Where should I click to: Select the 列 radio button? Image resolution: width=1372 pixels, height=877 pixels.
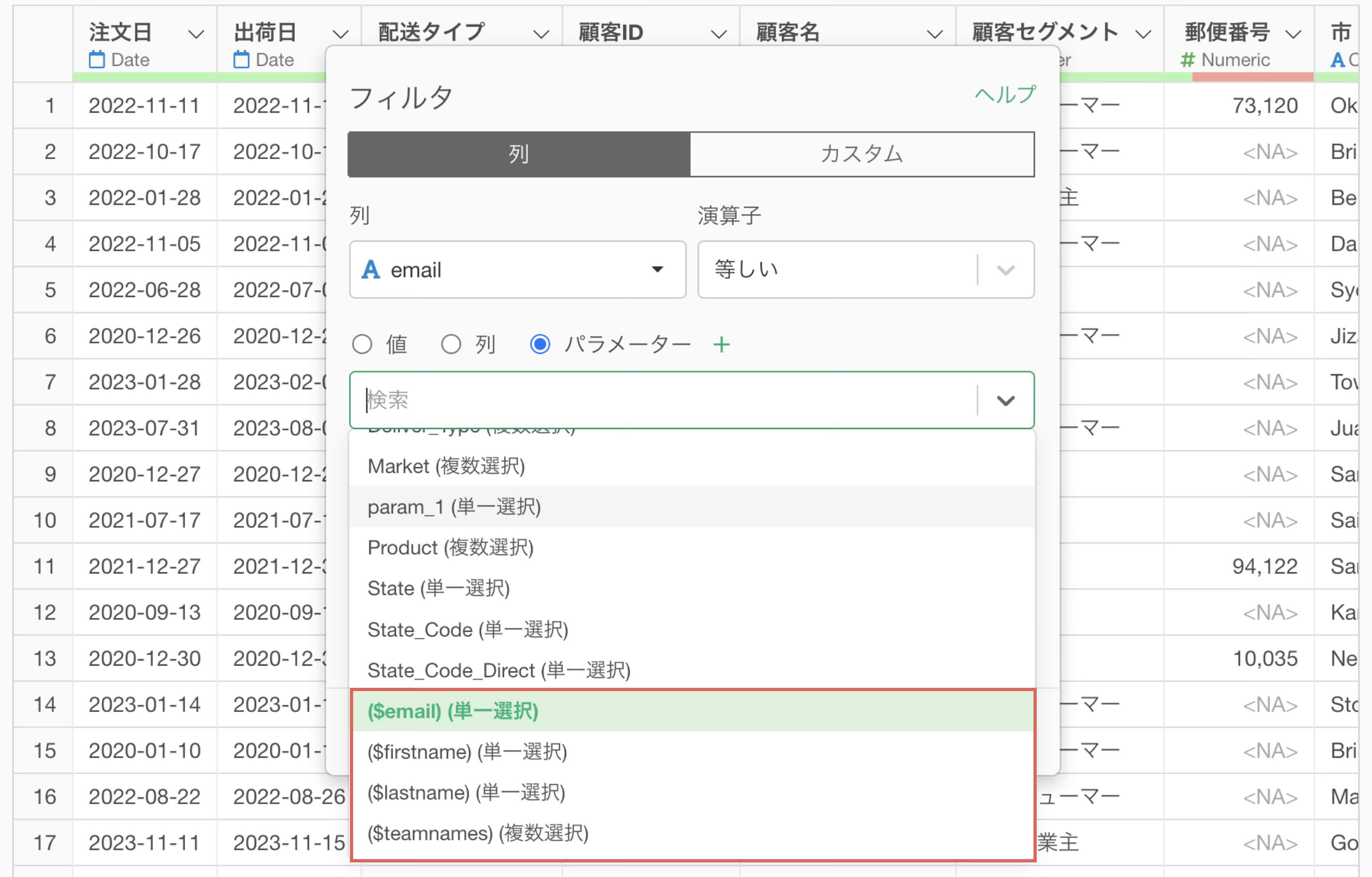click(x=451, y=345)
